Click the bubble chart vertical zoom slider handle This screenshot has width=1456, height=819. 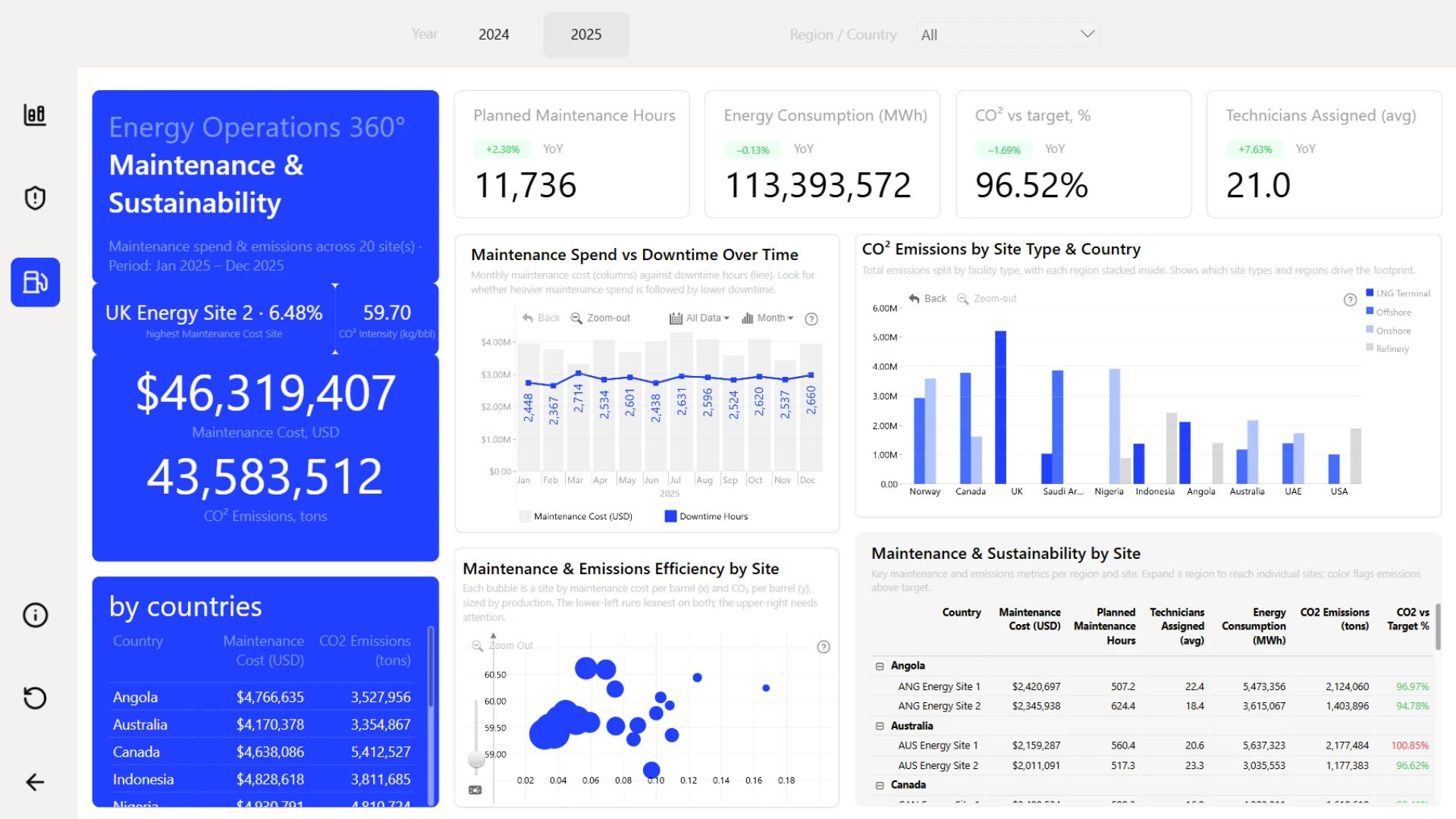point(476,759)
